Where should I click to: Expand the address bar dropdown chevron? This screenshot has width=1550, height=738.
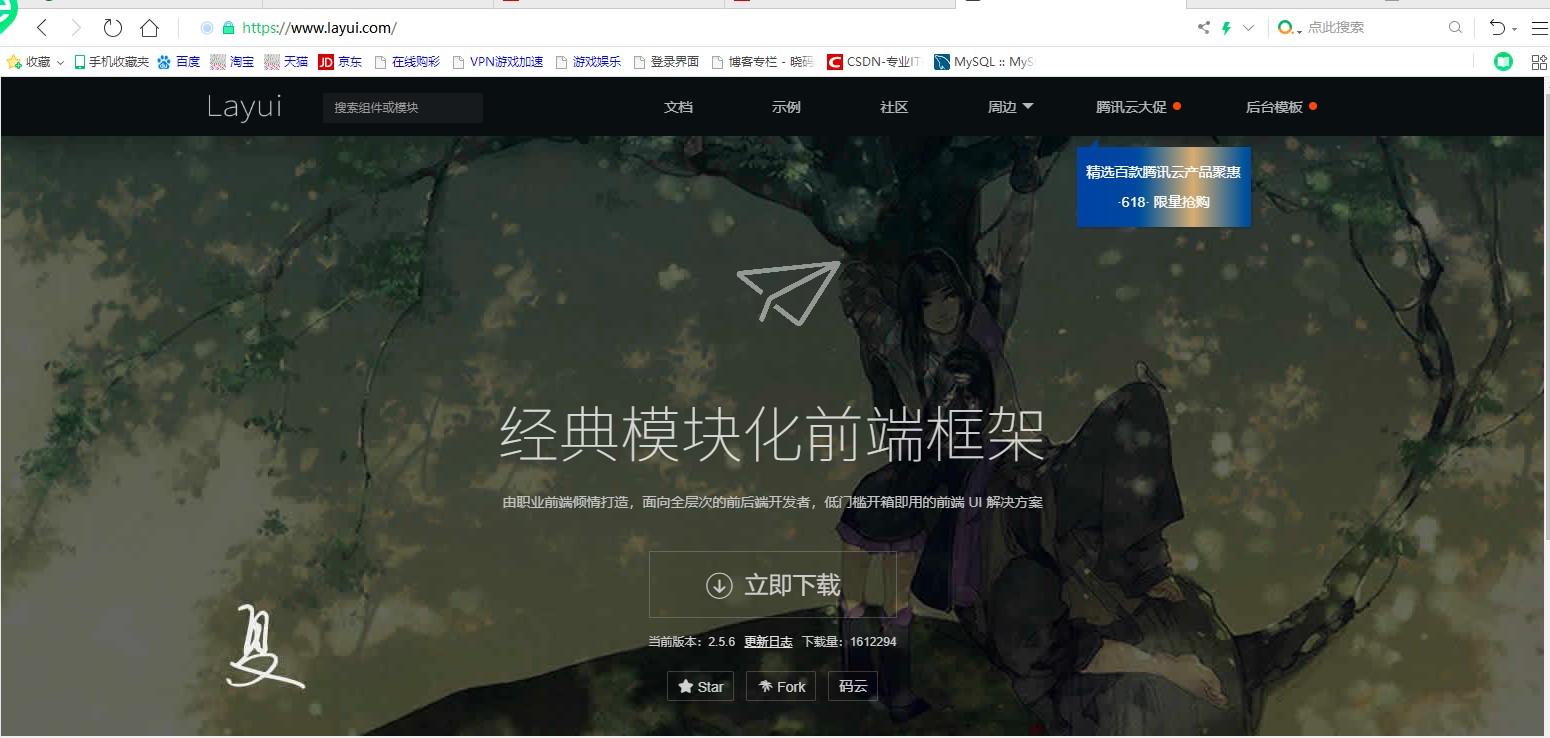[1248, 28]
